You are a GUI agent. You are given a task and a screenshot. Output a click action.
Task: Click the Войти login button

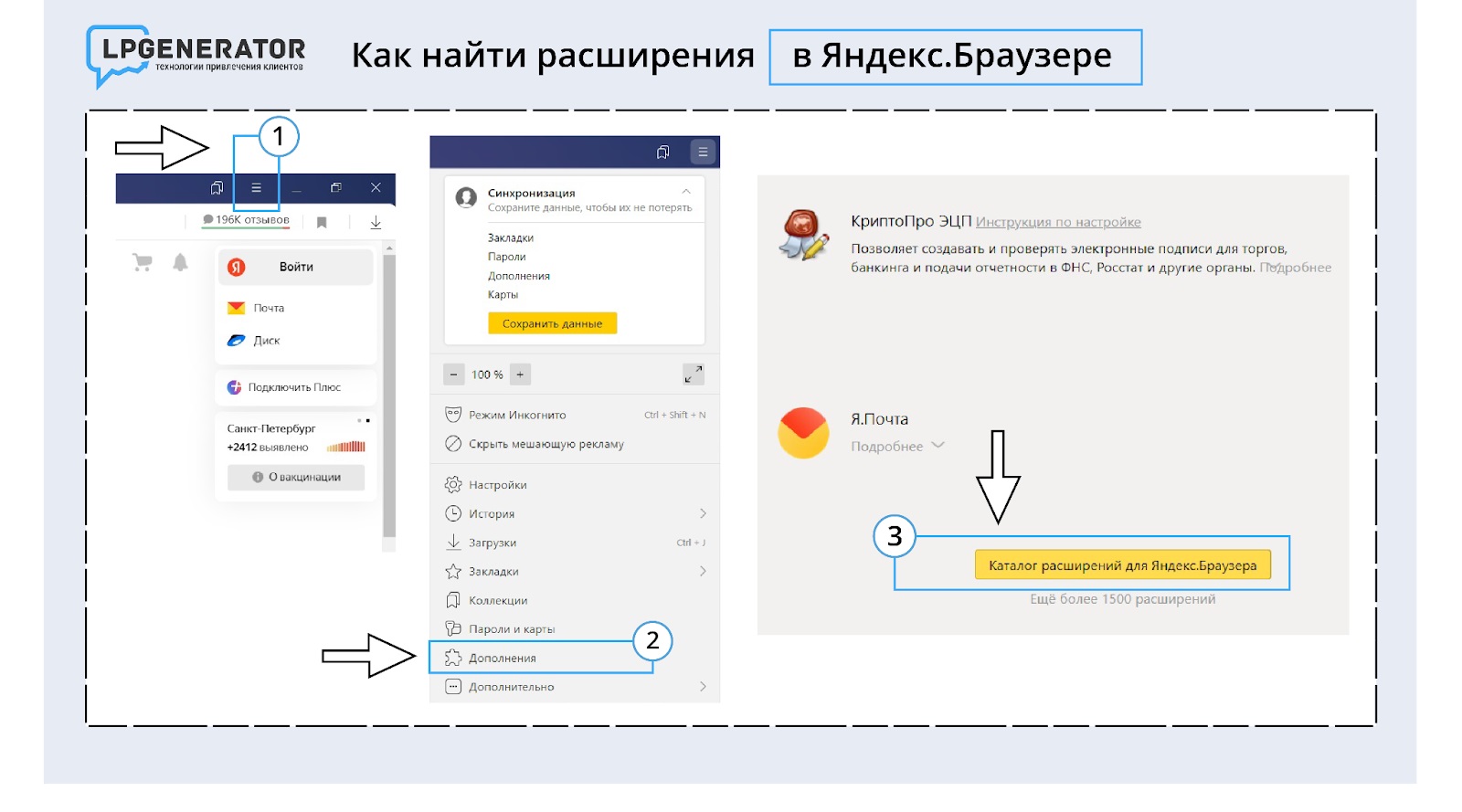pos(296,267)
